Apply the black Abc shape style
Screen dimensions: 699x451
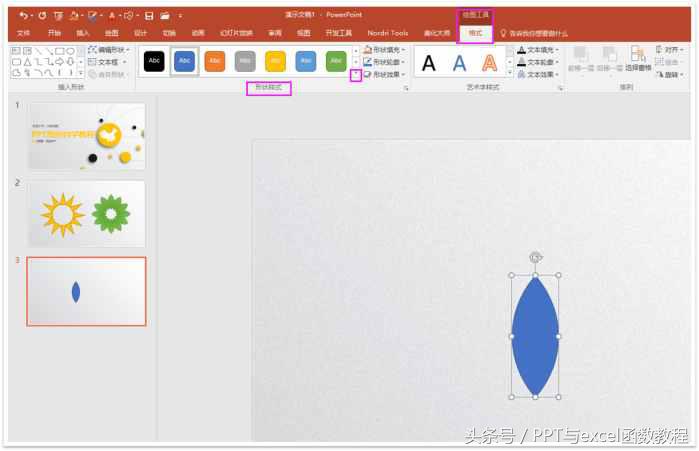click(154, 61)
